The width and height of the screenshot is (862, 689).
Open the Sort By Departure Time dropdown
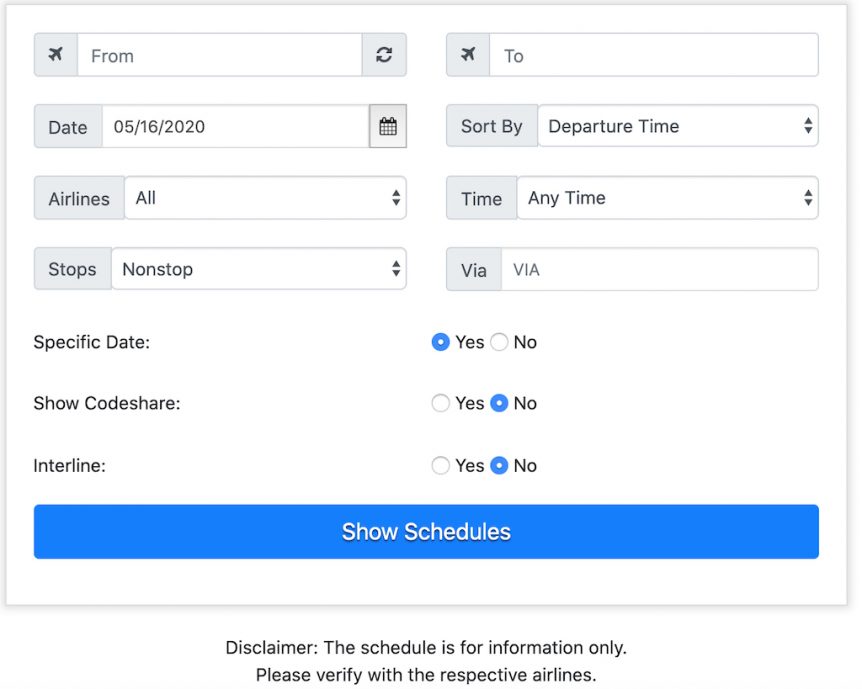[x=678, y=126]
